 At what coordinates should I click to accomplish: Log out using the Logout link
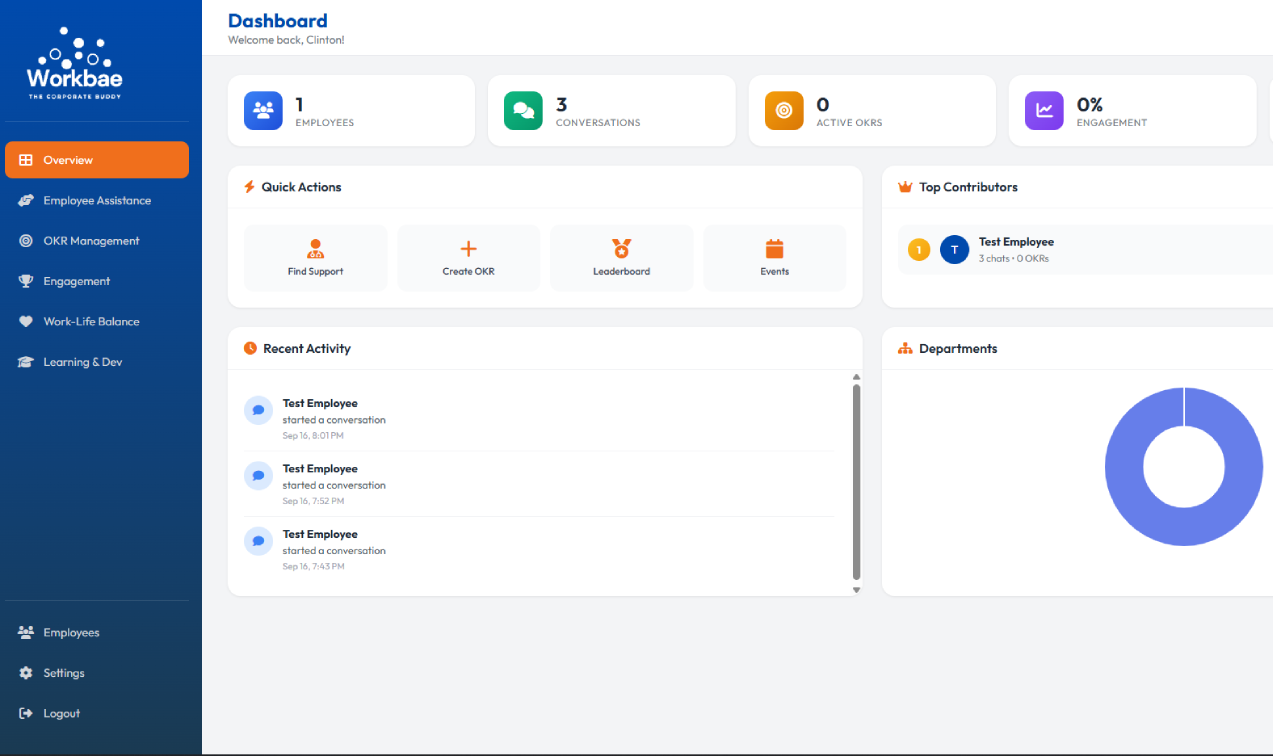click(61, 714)
